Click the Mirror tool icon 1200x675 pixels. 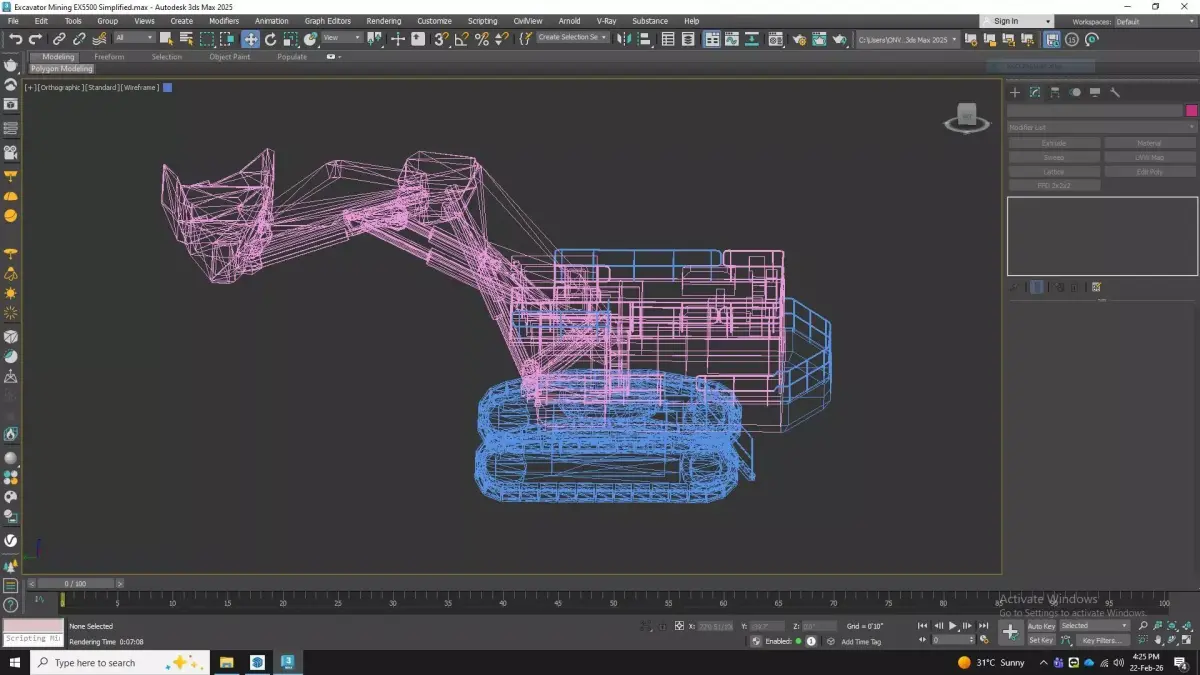click(x=624, y=39)
